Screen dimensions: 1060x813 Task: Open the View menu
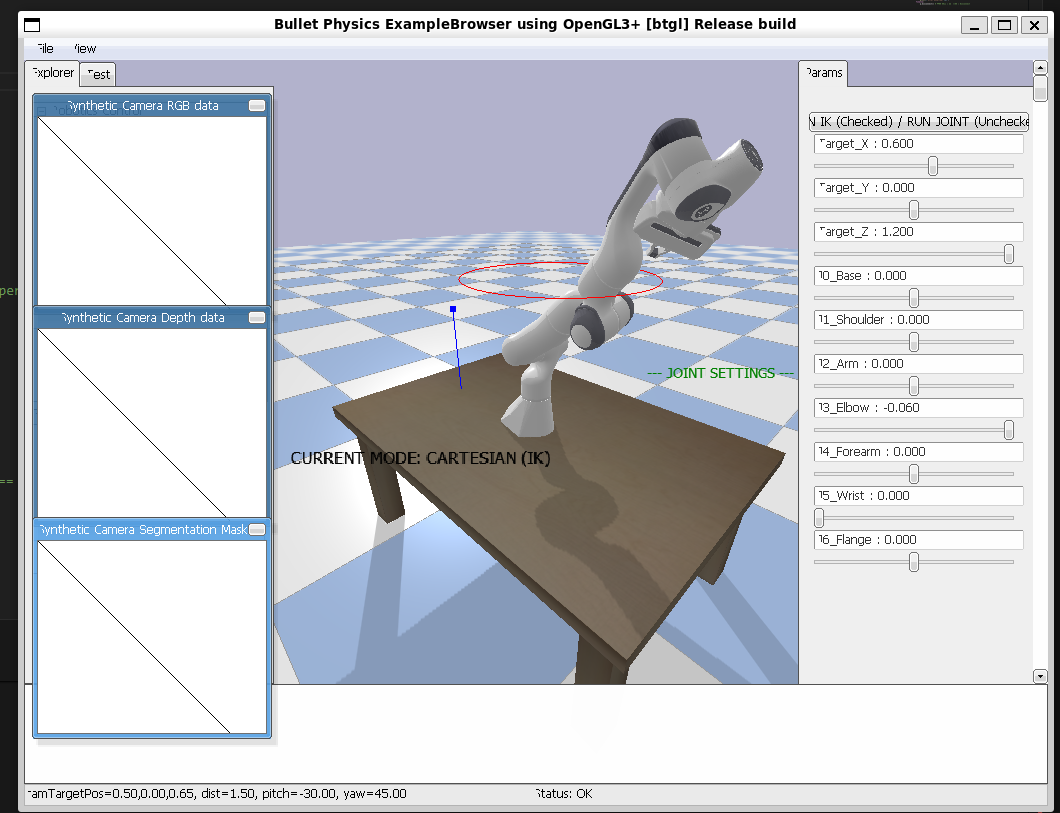[x=85, y=49]
